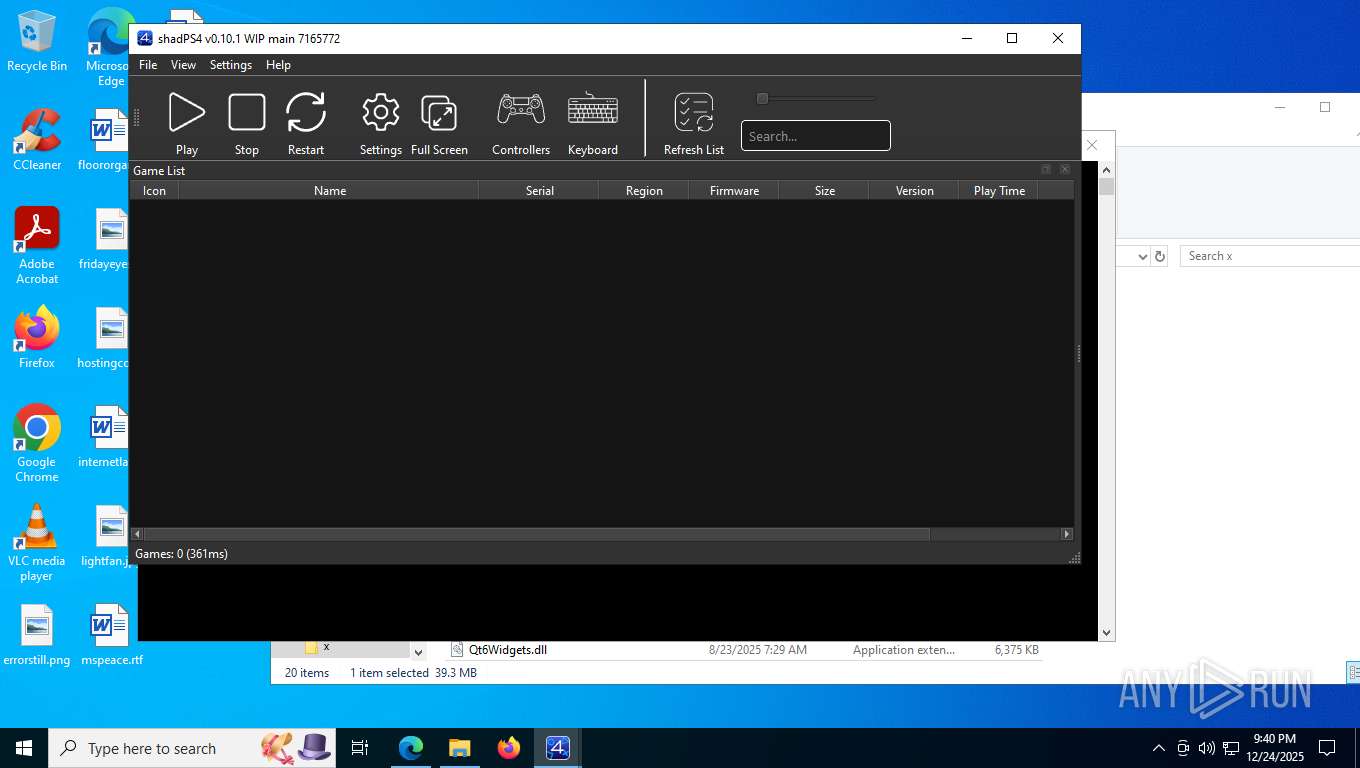The width and height of the screenshot is (1360, 768).
Task: Sort by the Version column
Action: (914, 191)
